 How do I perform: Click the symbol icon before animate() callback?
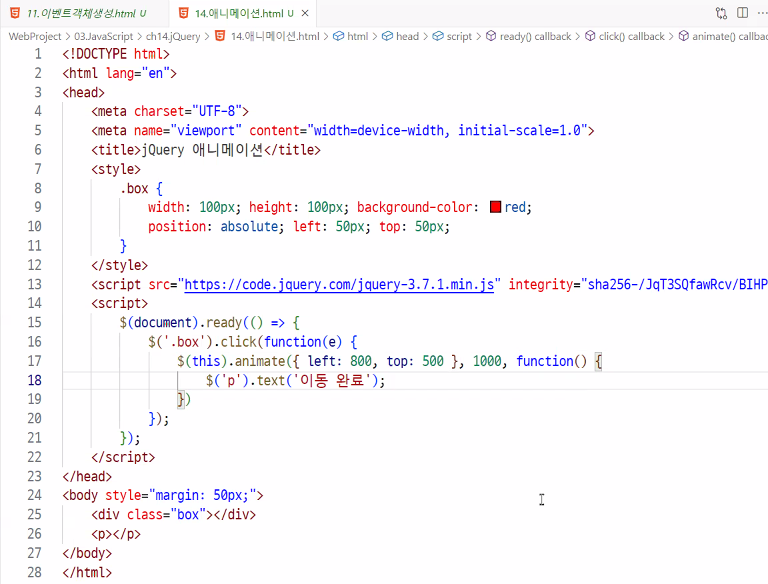tap(684, 36)
